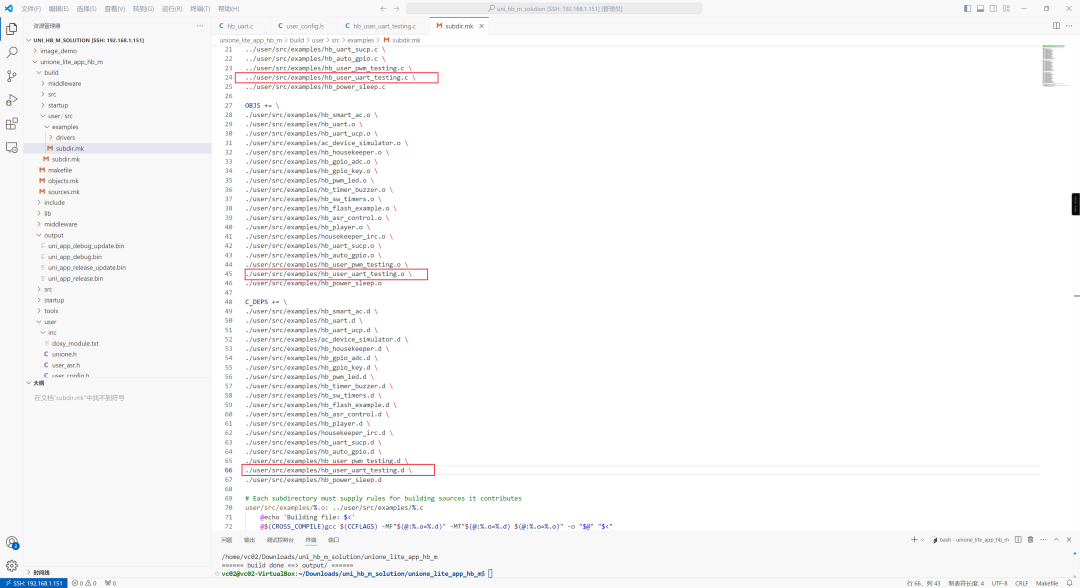Open the Extensions view
Viewport: 1080px width, 588px height.
(x=12, y=124)
